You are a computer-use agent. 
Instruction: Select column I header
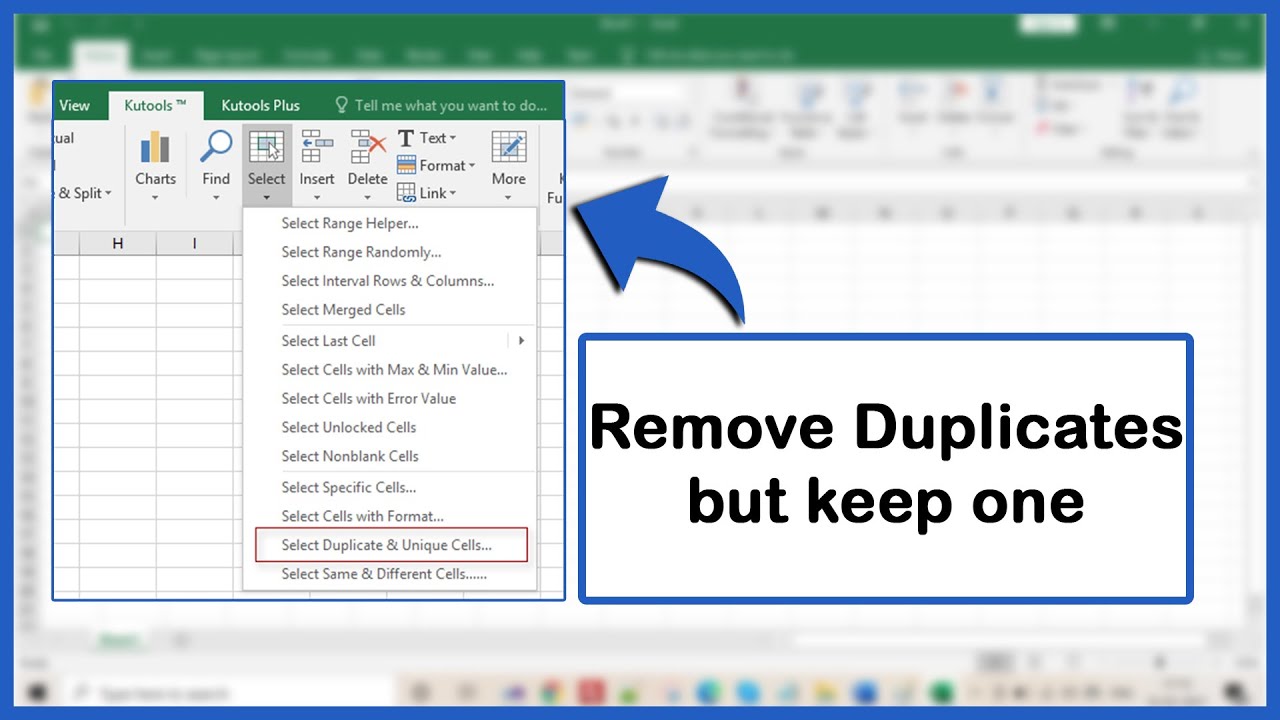pos(194,243)
